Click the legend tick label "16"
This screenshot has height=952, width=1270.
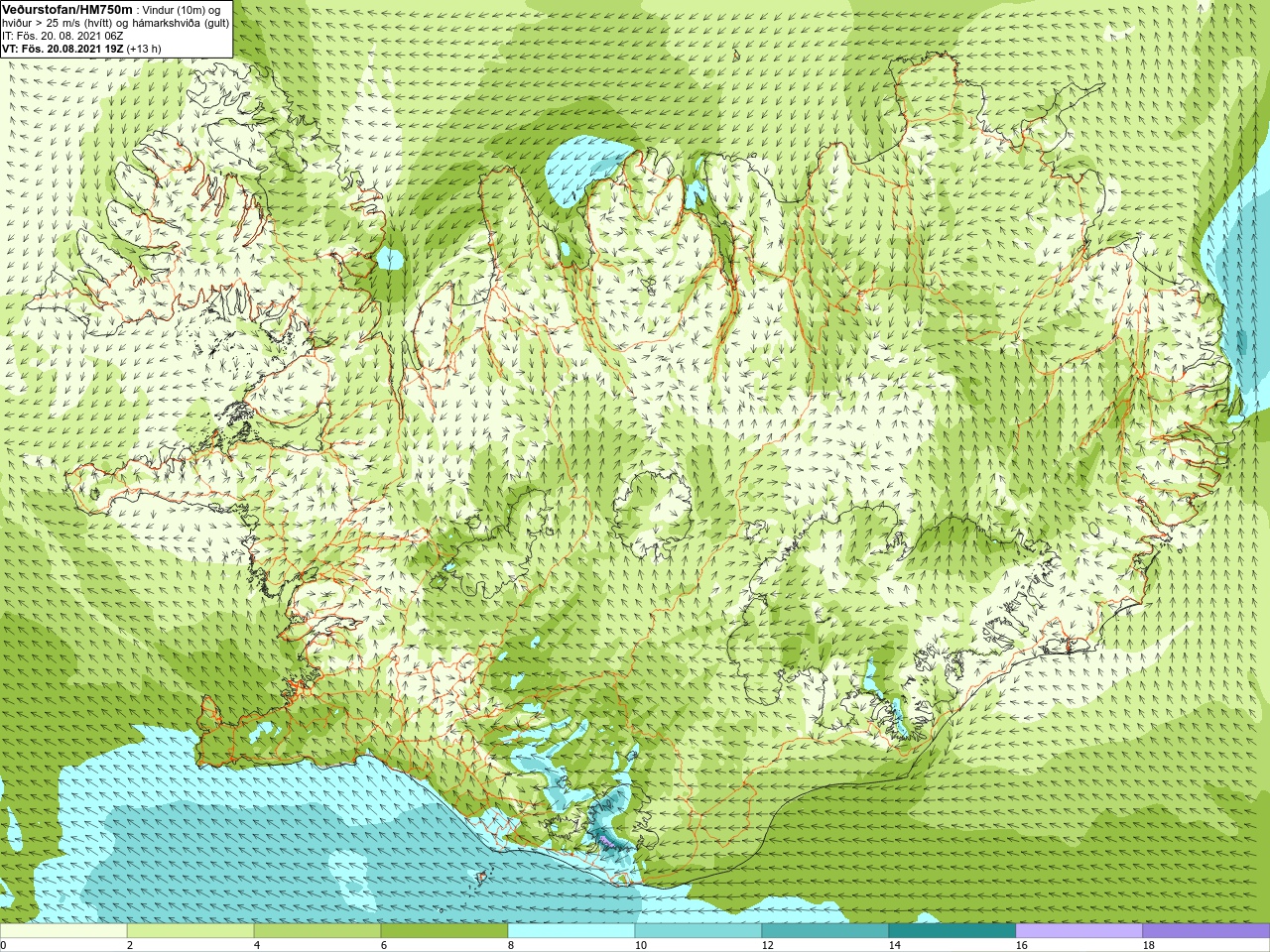click(x=1022, y=945)
